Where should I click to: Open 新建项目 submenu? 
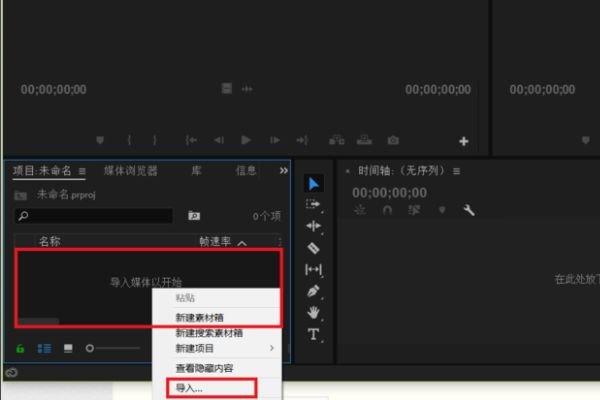217,348
